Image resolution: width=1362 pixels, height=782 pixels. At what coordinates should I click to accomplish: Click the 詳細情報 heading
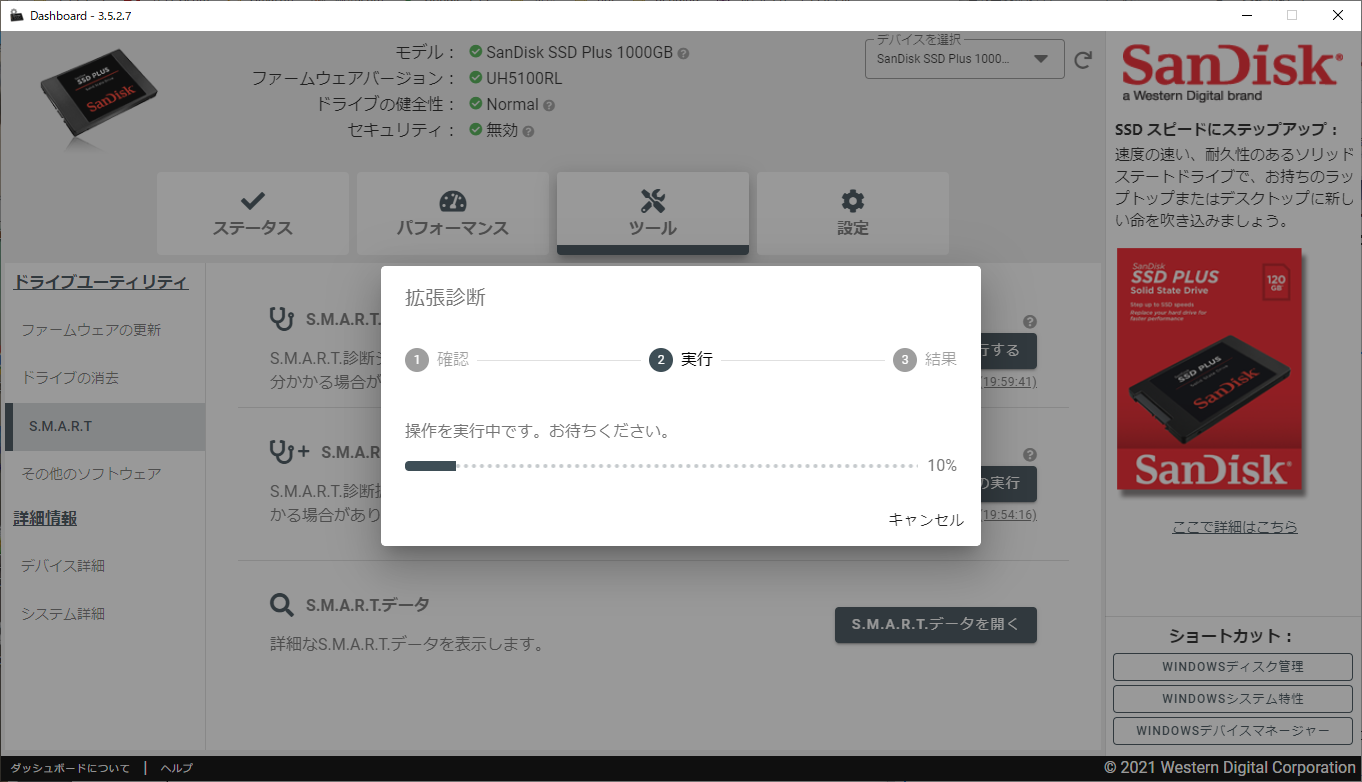click(x=45, y=518)
